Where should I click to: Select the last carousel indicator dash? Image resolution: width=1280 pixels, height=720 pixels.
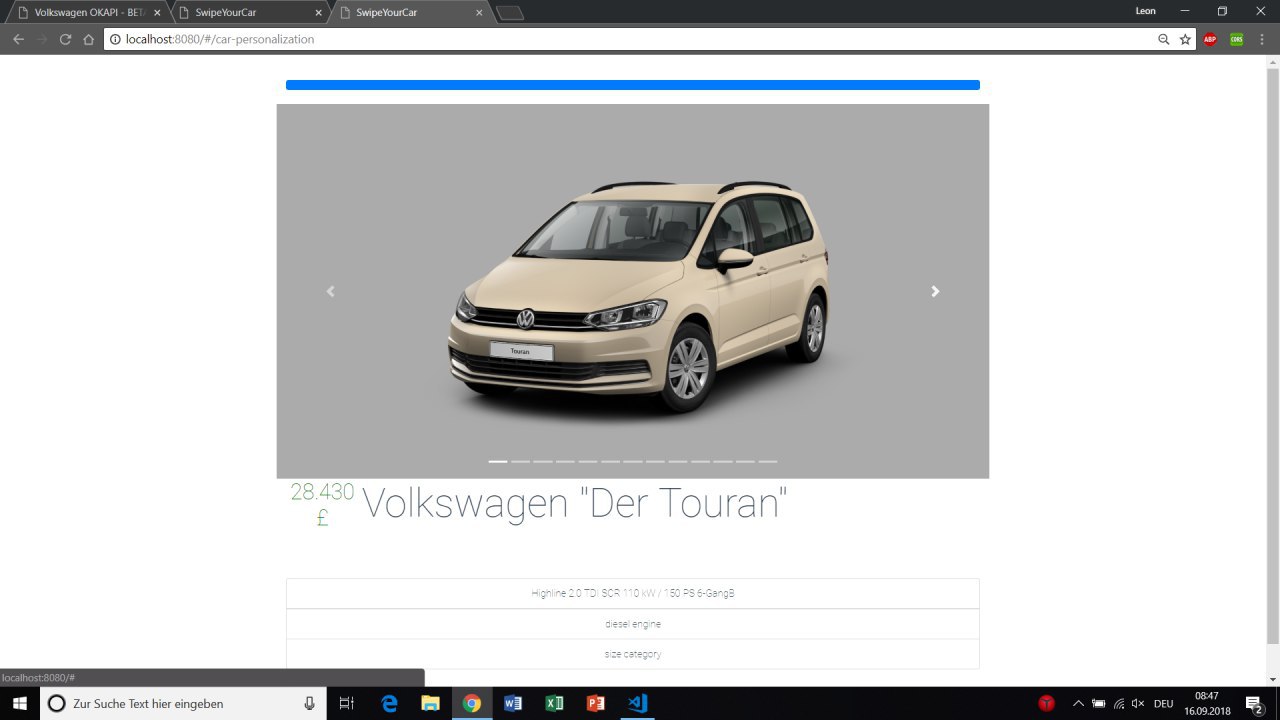pyautogui.click(x=768, y=461)
